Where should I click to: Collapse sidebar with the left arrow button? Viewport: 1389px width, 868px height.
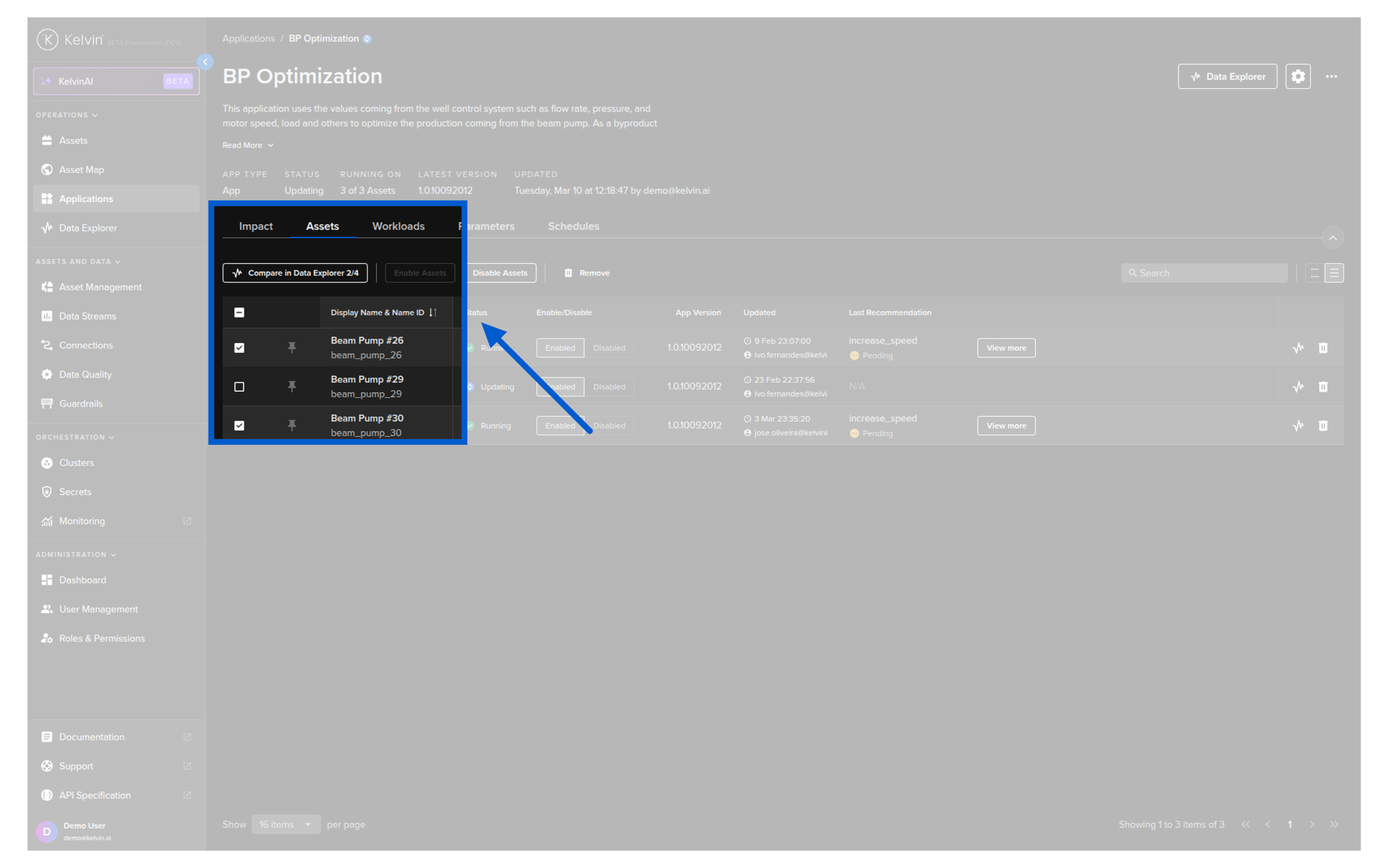205,62
